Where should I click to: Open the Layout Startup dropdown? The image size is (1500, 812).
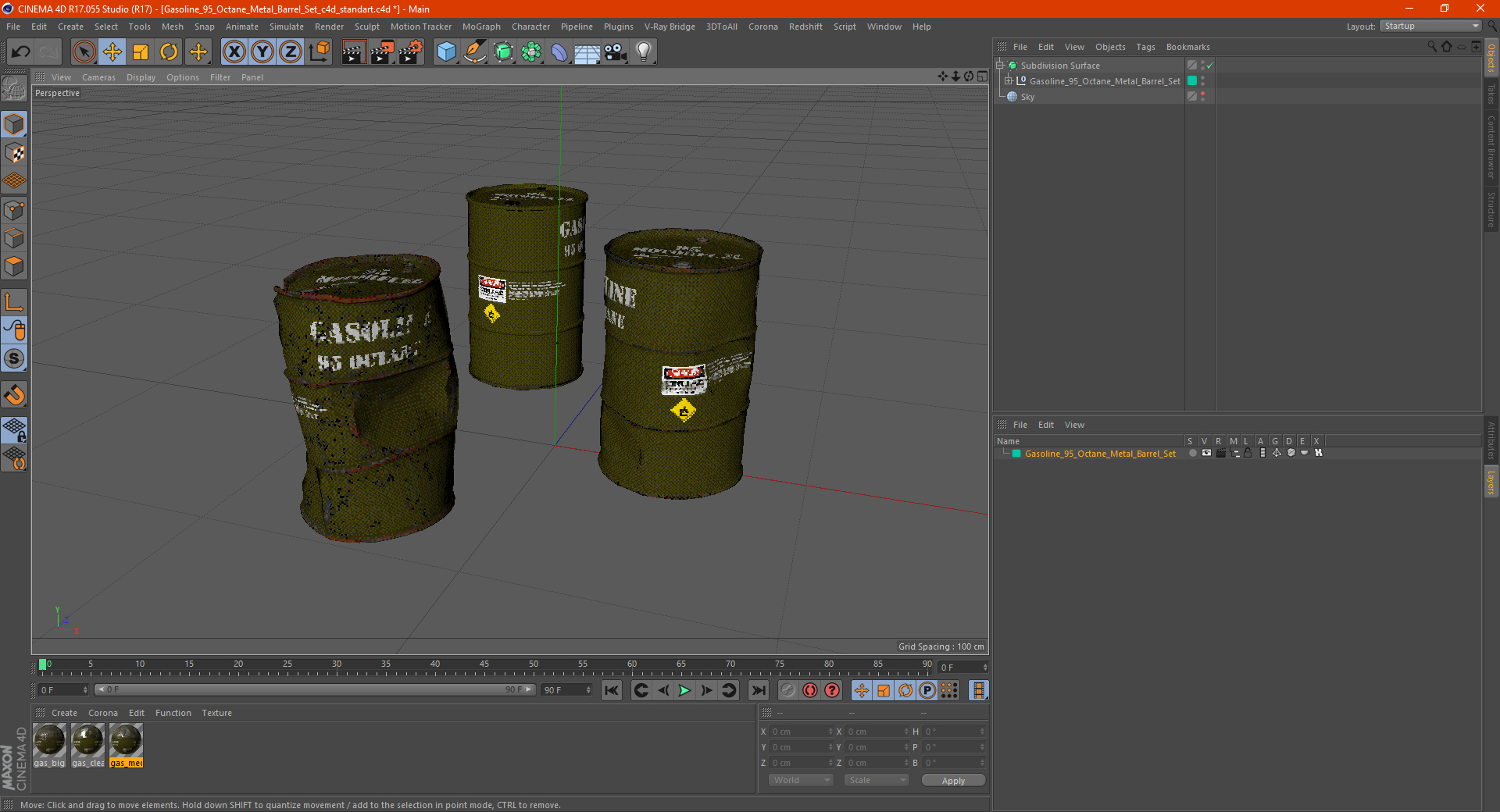(1430, 27)
